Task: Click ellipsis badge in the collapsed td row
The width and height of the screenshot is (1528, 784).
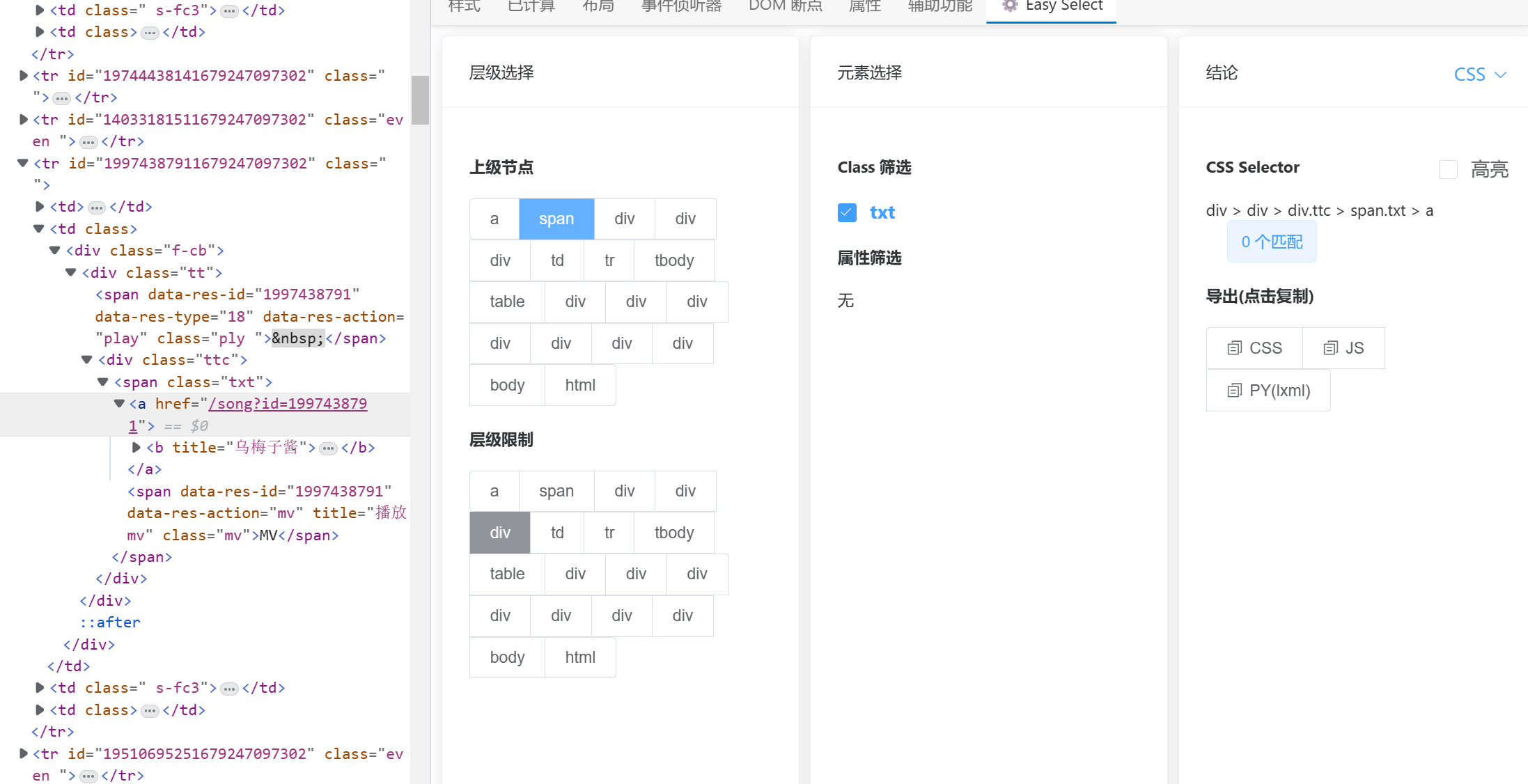Action: point(97,207)
